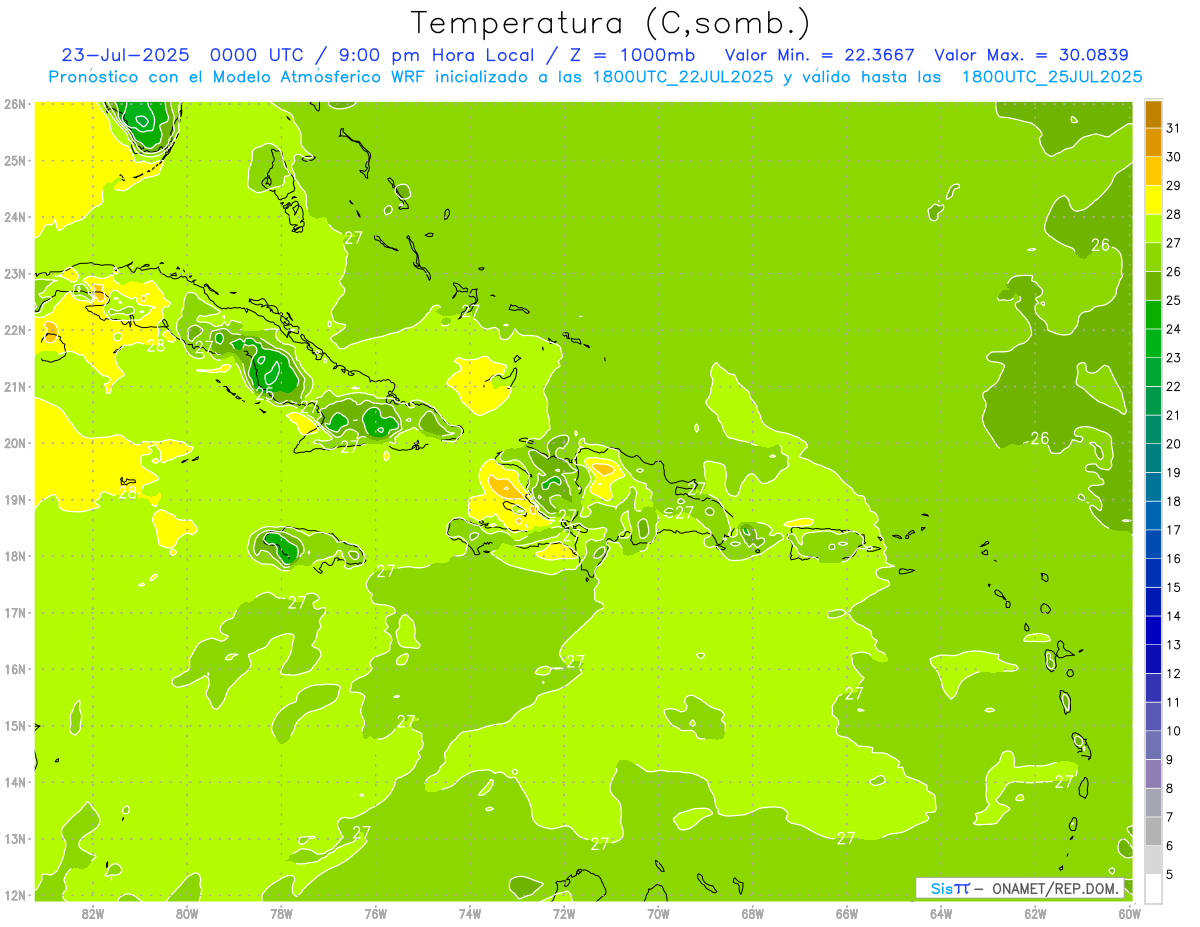Click the "18N" latitude axis label
The width and height of the screenshot is (1200, 927).
coord(15,556)
